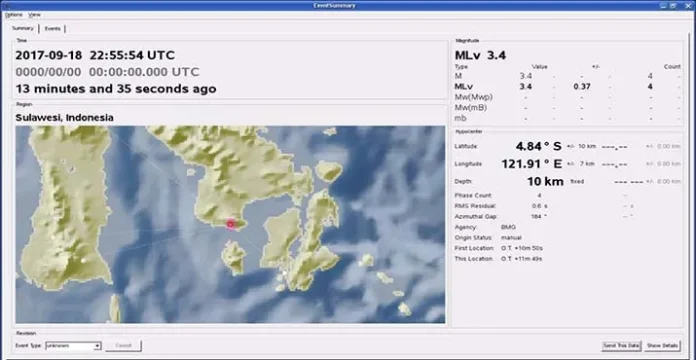Minimize the EventSummary window
The width and height of the screenshot is (696, 360).
(x=663, y=5)
